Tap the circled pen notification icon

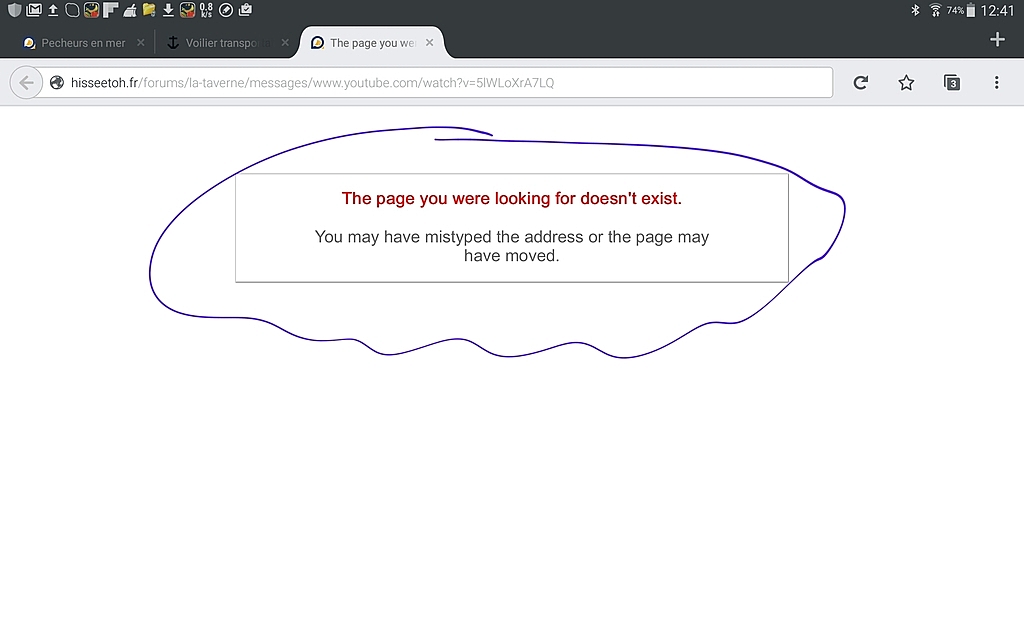(226, 10)
